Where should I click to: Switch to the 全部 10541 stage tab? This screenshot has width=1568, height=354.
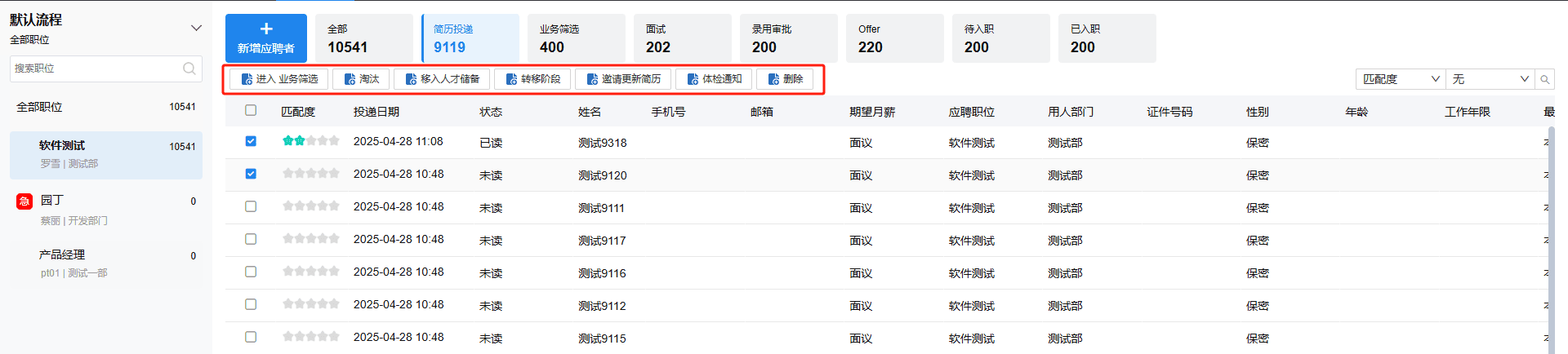pos(364,38)
